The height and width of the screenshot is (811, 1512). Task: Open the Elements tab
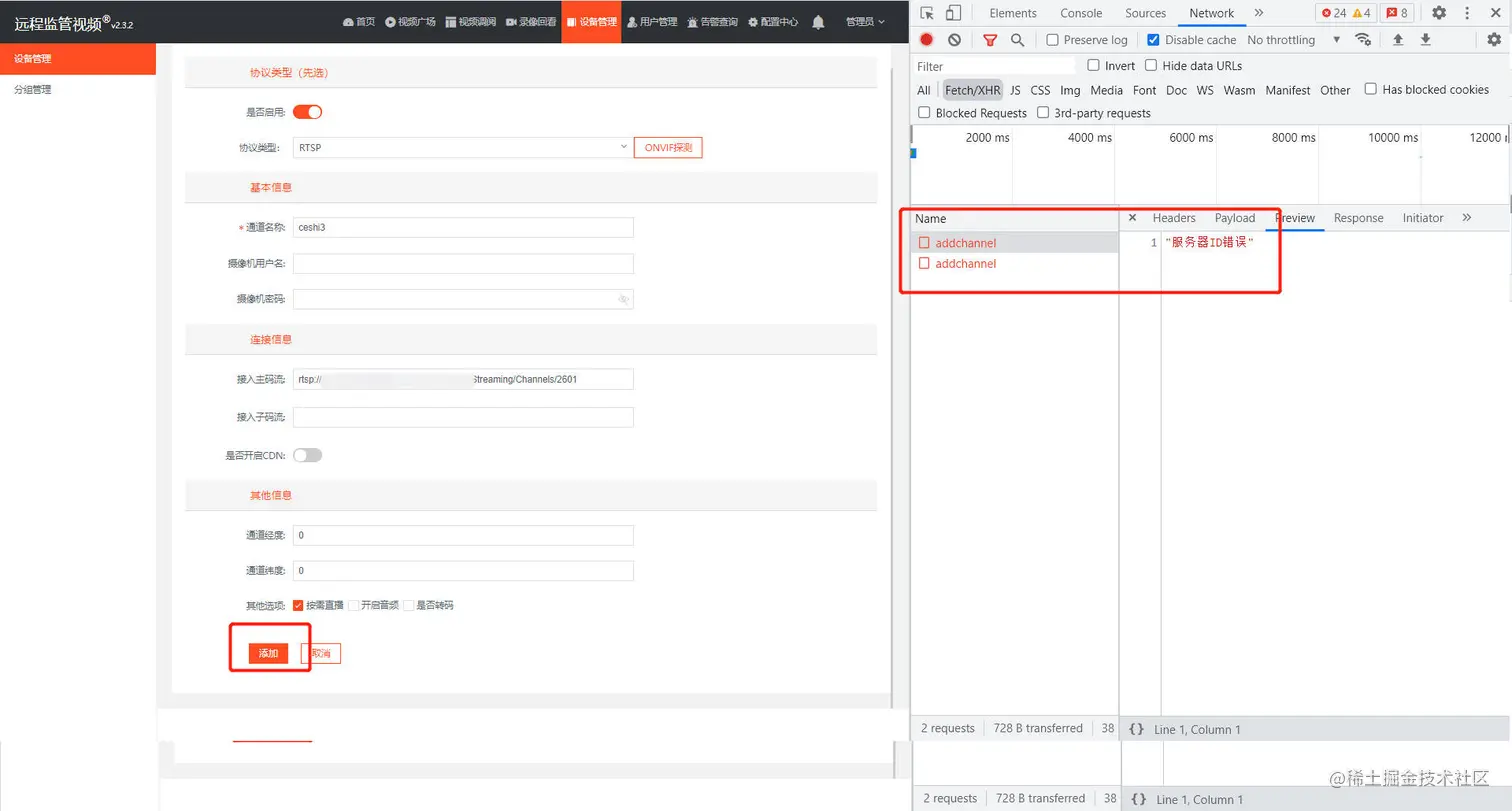(x=1013, y=13)
